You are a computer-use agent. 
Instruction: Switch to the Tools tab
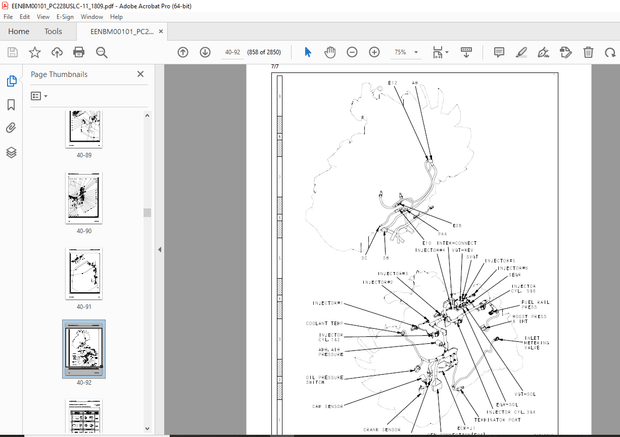[53, 31]
